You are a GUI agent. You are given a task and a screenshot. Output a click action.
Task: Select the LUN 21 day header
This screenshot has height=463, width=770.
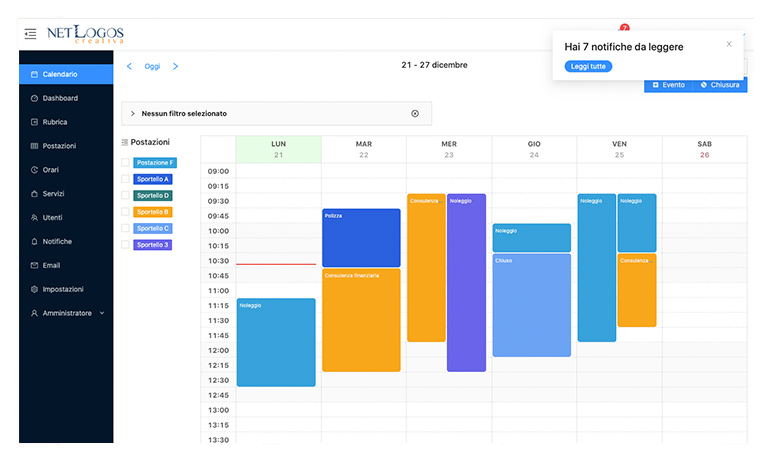278,149
